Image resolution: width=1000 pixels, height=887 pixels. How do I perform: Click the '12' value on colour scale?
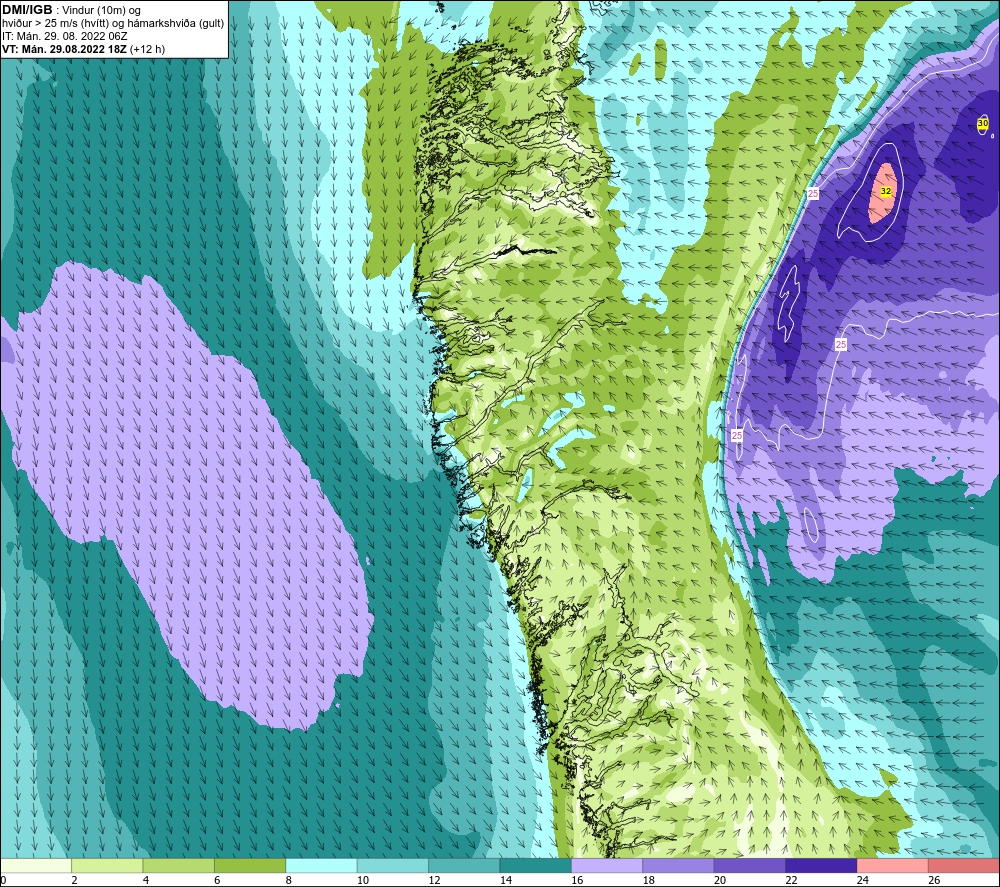434,880
